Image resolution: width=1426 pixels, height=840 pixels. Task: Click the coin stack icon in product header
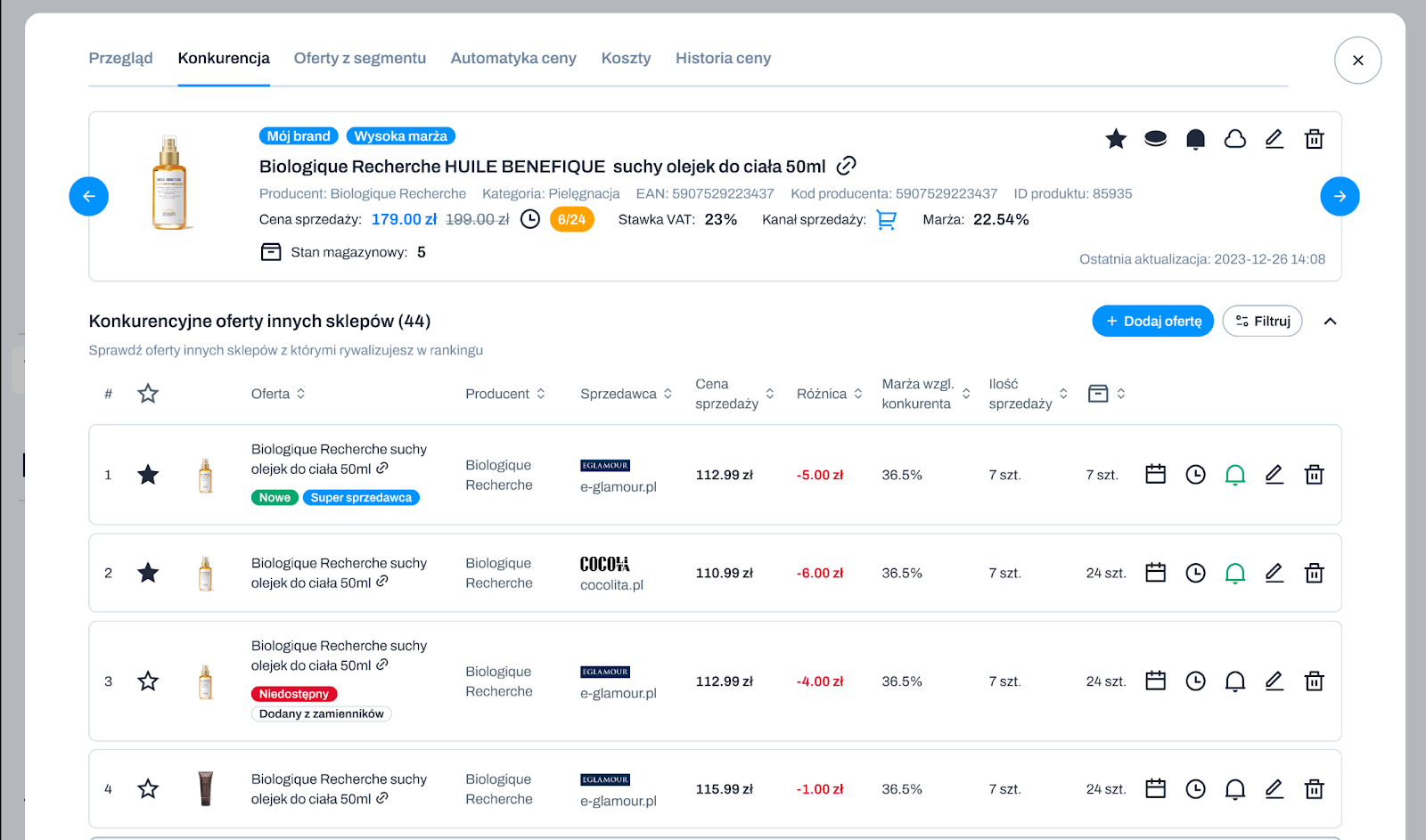(1155, 139)
